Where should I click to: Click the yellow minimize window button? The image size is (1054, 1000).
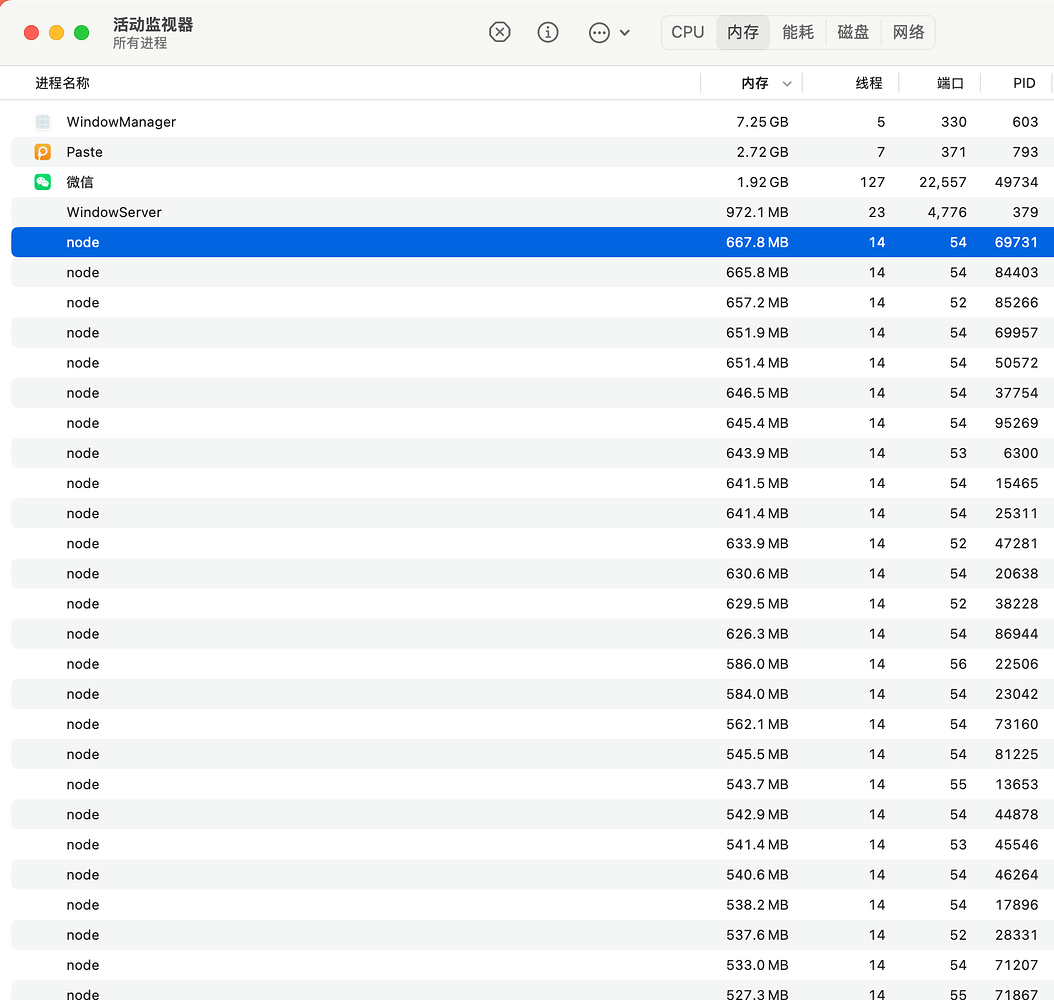pos(56,32)
